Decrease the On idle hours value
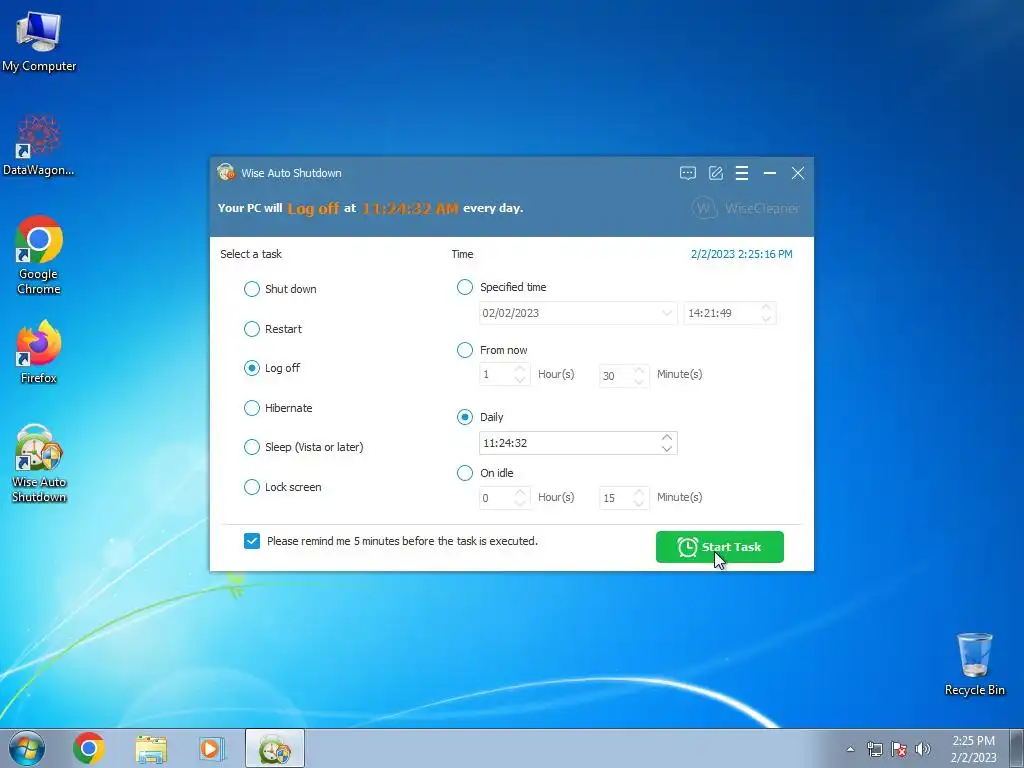 (x=520, y=504)
